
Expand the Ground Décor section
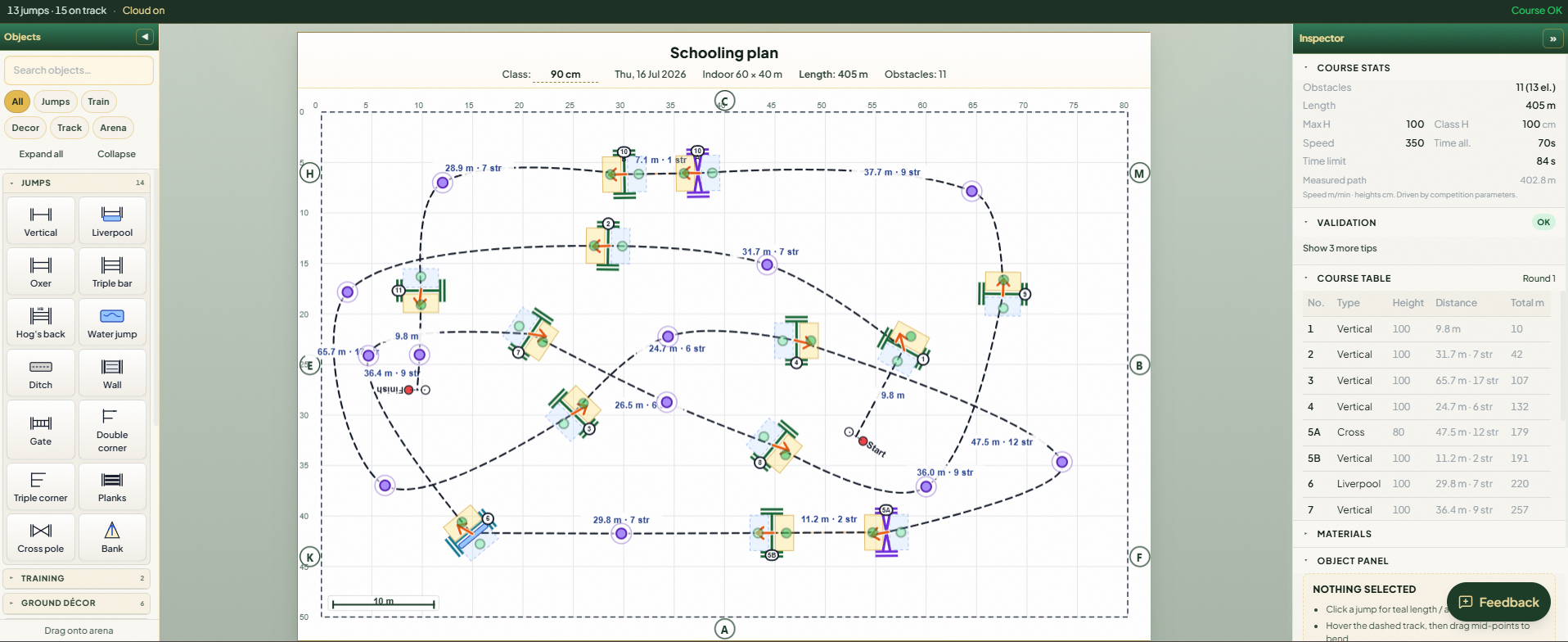click(x=77, y=603)
